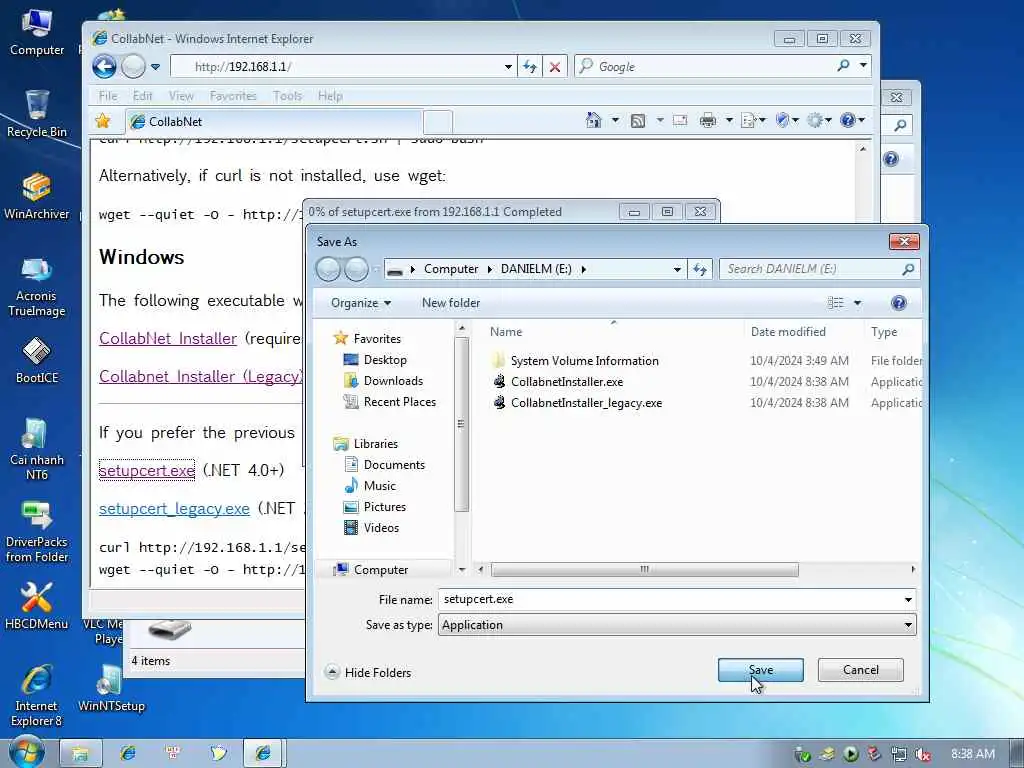The image size is (1024, 768).
Task: Open the change view options dropdown
Action: (857, 303)
